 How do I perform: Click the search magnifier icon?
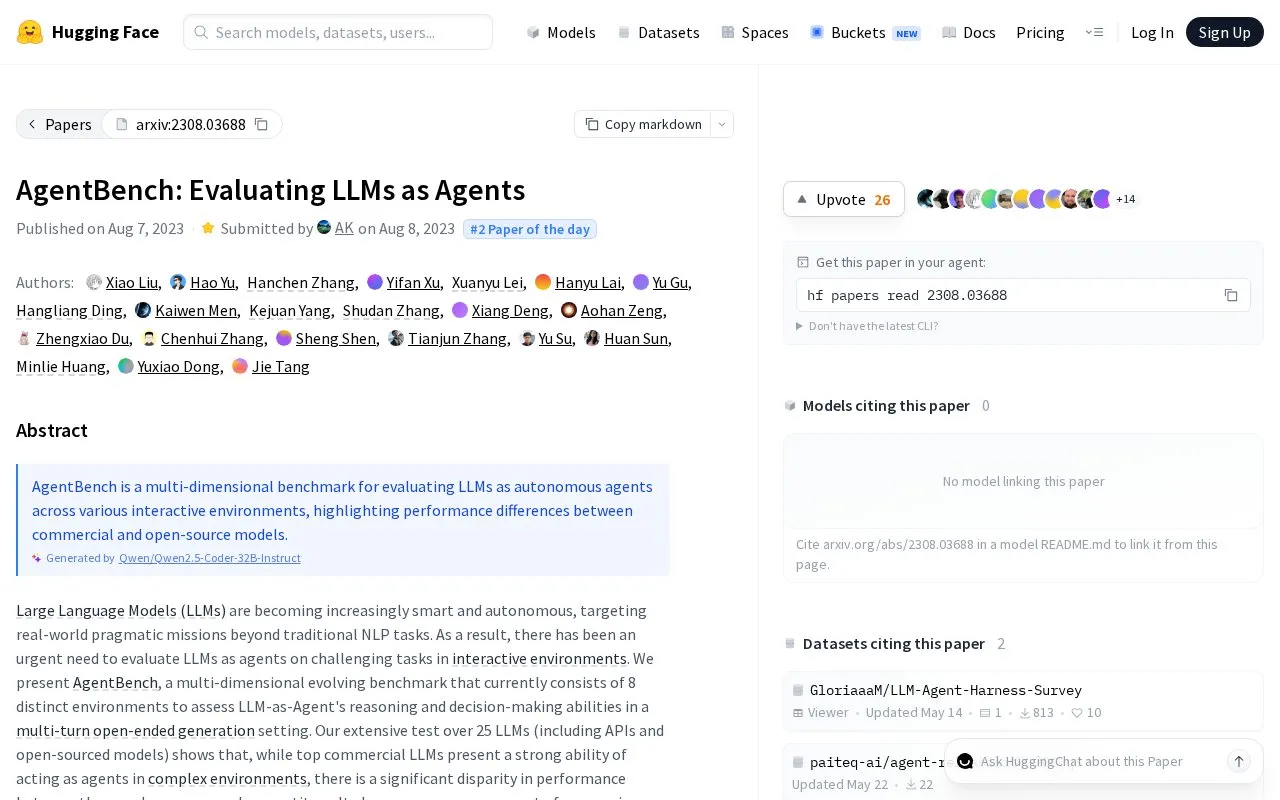(x=201, y=32)
